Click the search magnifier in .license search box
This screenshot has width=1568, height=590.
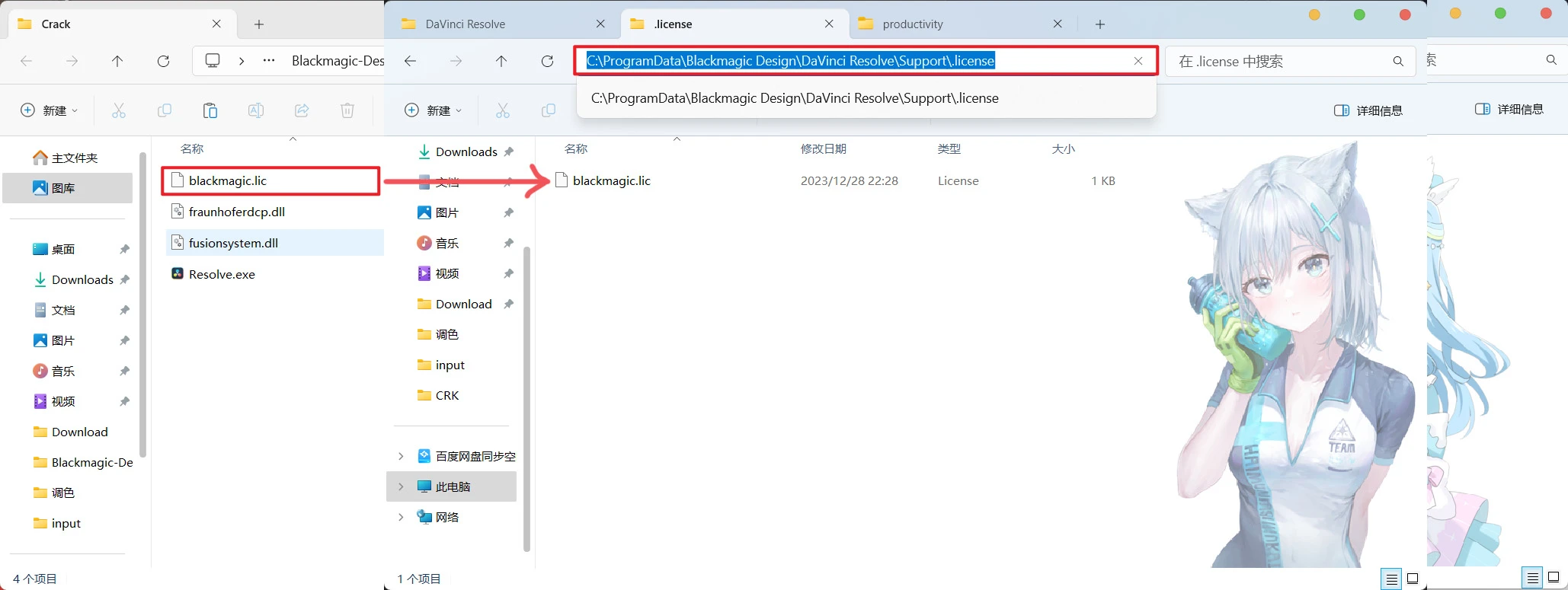coord(1398,61)
